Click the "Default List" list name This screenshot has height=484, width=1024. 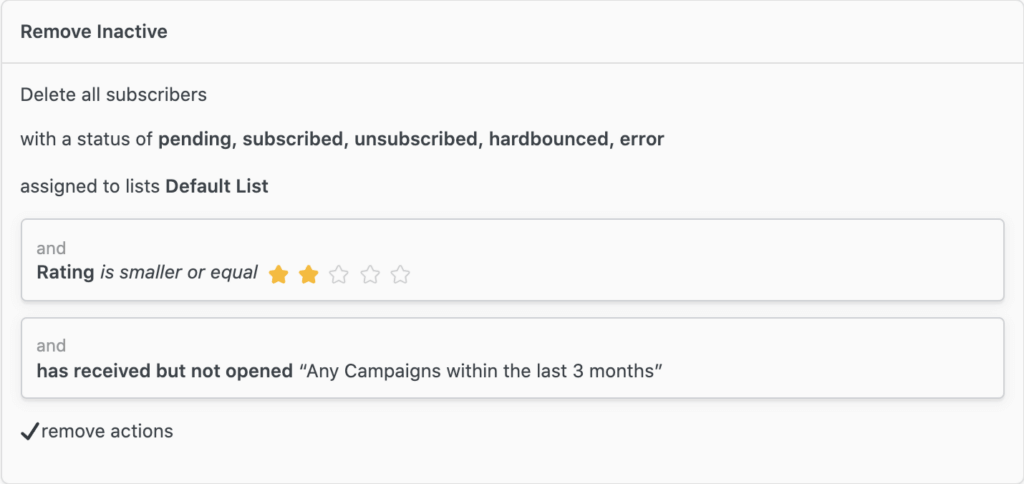[x=217, y=186]
